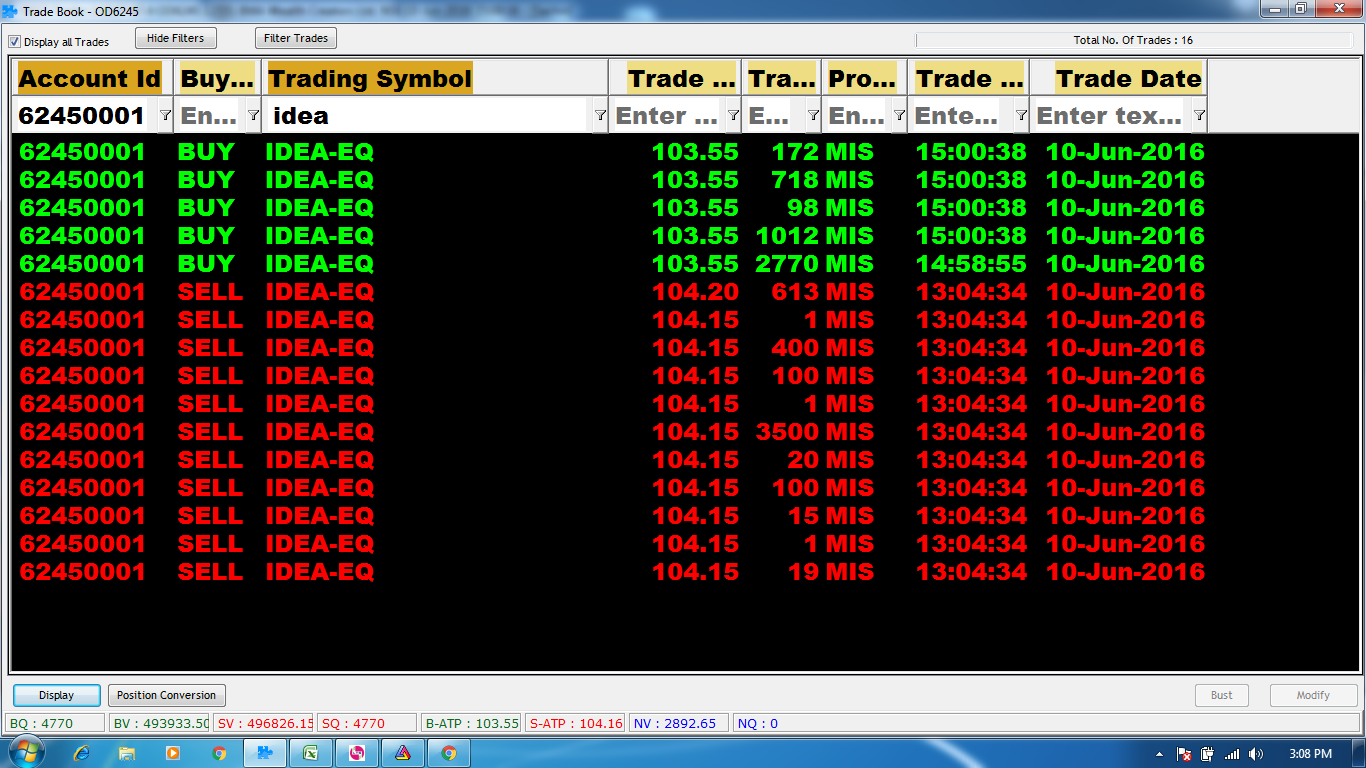Open Trade Time filter funnel icon
The image size is (1366, 768).
[x=1021, y=116]
